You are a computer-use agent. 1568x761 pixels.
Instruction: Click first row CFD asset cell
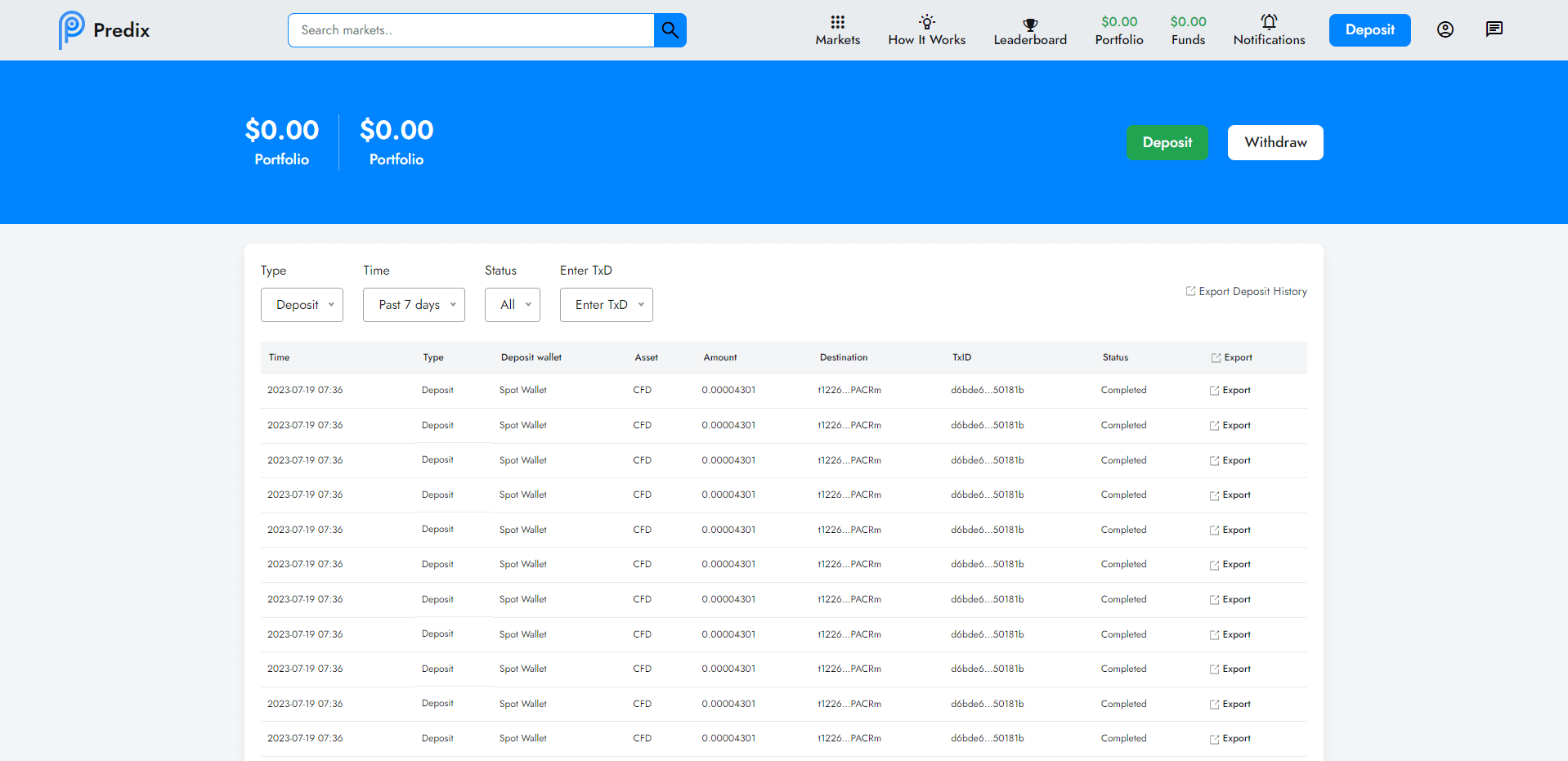pyautogui.click(x=643, y=390)
